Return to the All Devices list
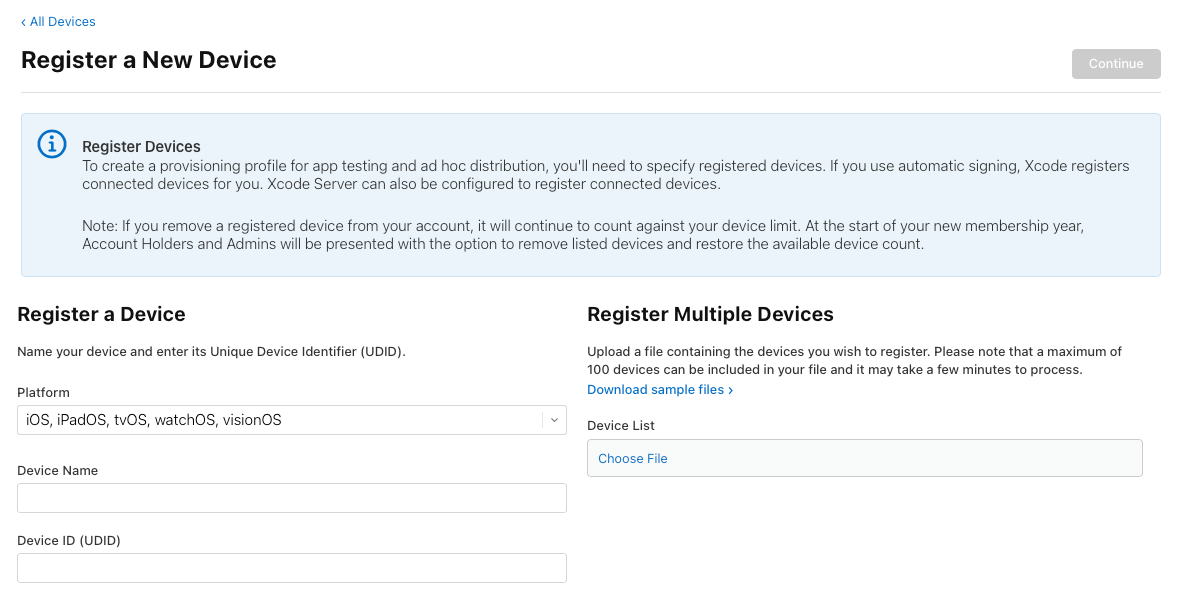This screenshot has height=599, width=1191. pos(57,21)
